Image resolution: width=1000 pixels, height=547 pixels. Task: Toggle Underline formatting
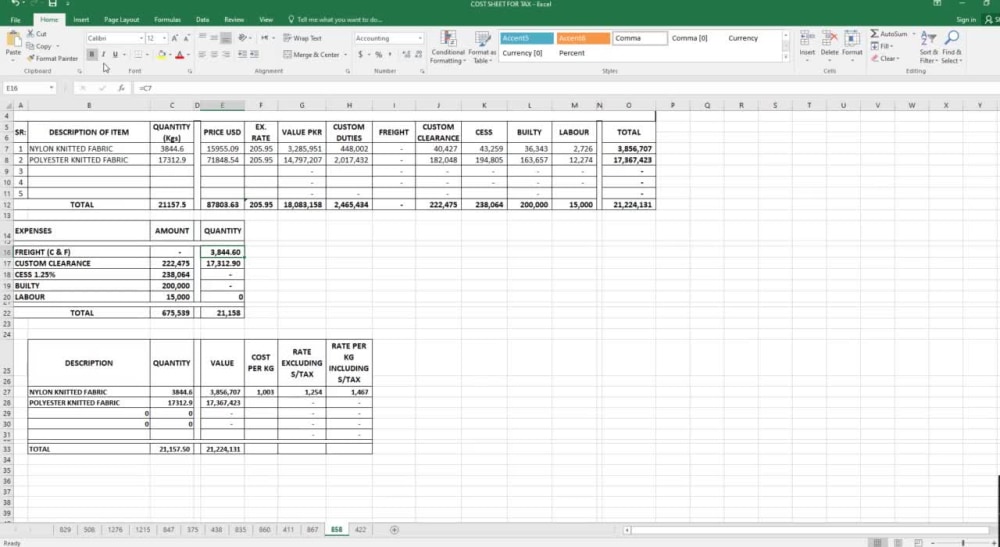coord(115,55)
